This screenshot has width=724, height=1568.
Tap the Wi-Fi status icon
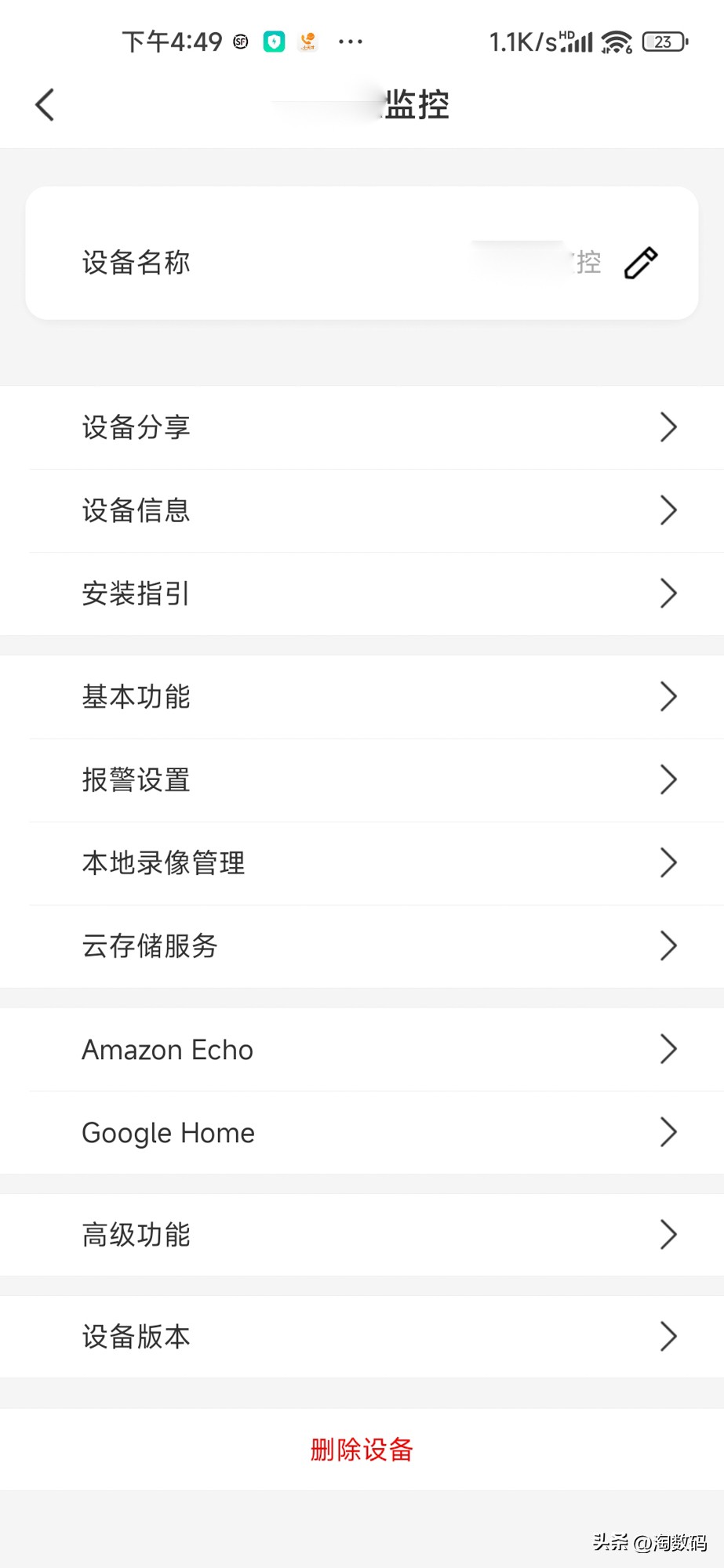[x=617, y=42]
